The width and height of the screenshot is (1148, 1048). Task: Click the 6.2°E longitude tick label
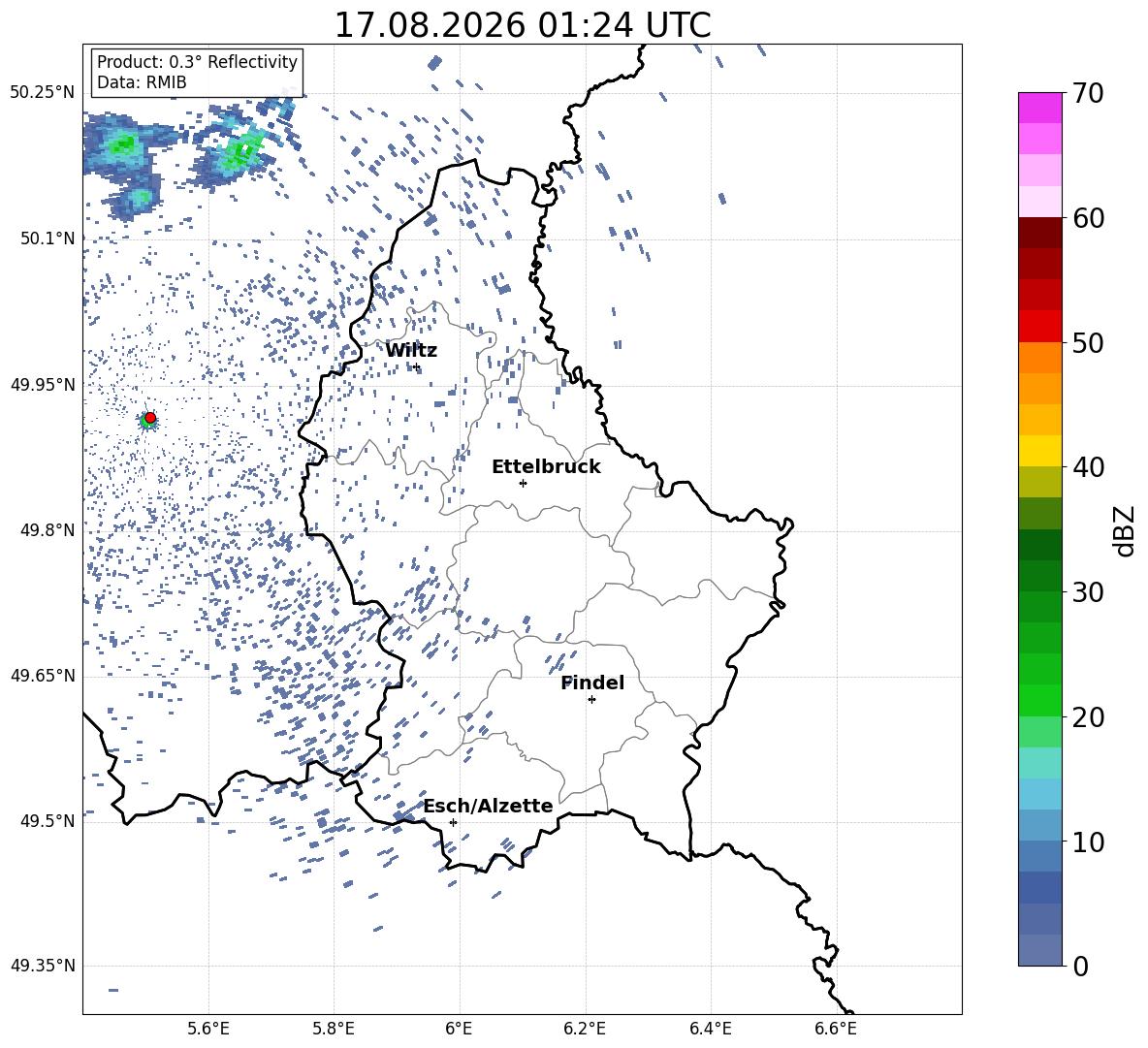tap(585, 1029)
